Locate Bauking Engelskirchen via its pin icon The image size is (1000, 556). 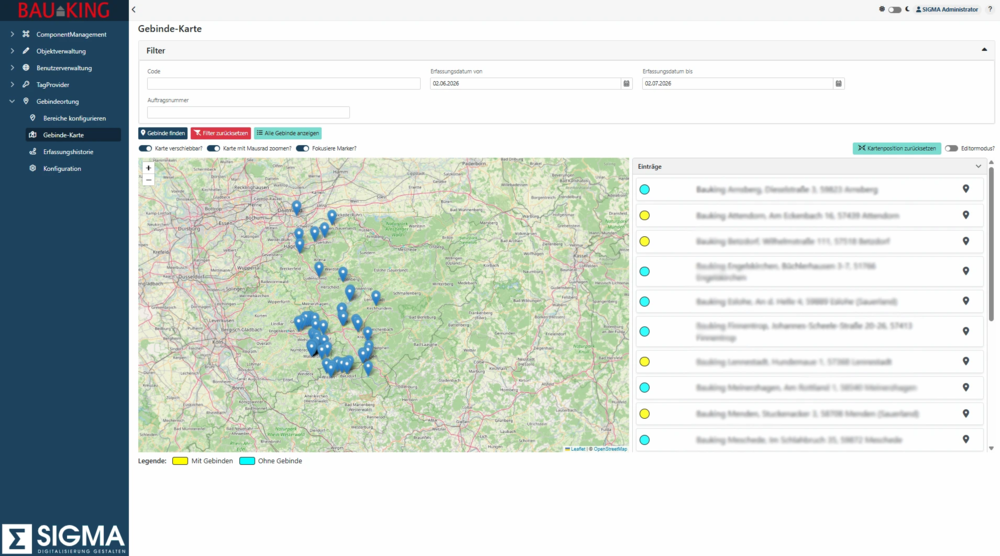click(966, 271)
